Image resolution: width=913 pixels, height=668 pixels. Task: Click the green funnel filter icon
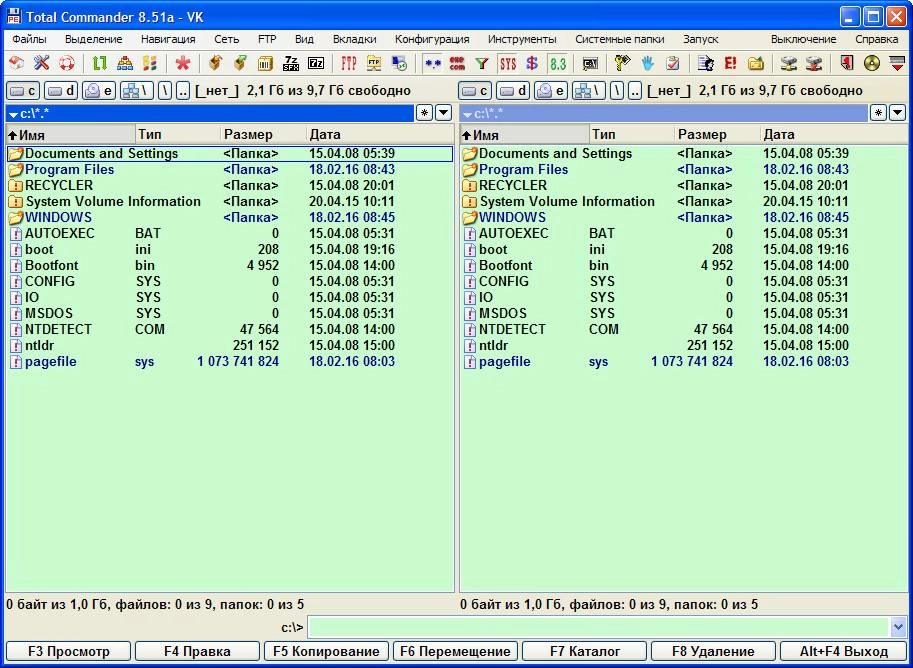pos(482,63)
